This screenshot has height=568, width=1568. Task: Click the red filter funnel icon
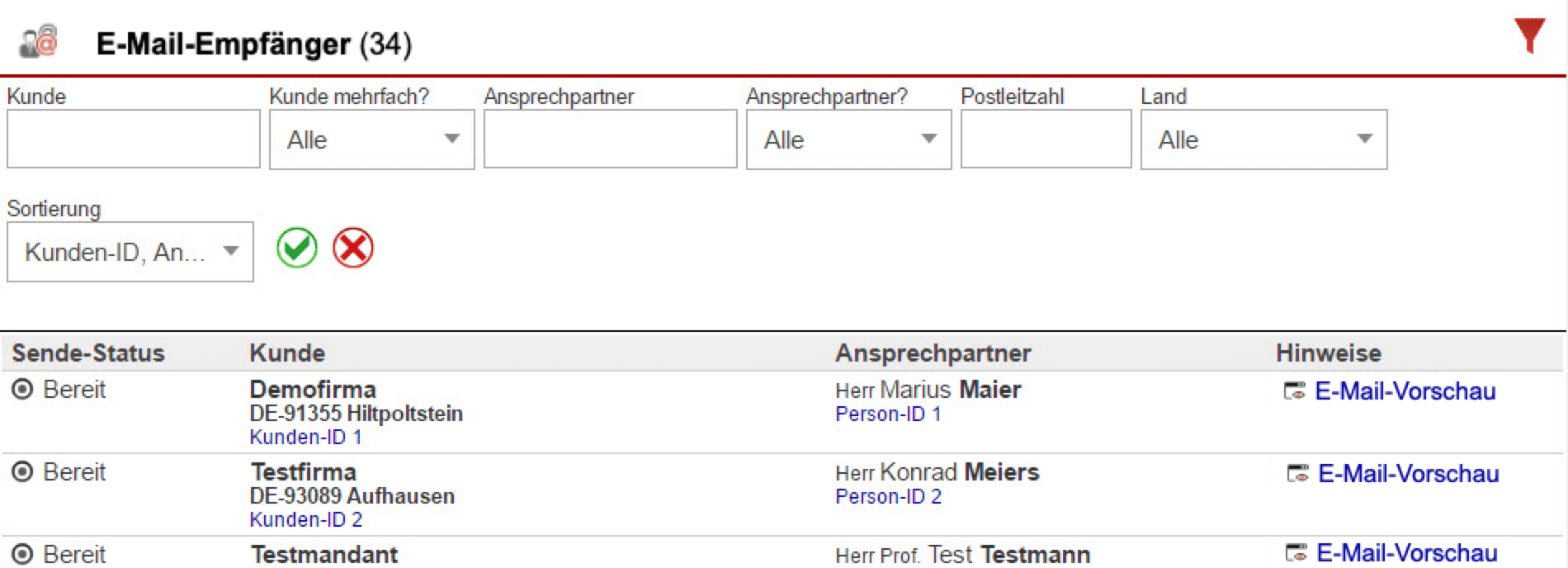tap(1529, 35)
